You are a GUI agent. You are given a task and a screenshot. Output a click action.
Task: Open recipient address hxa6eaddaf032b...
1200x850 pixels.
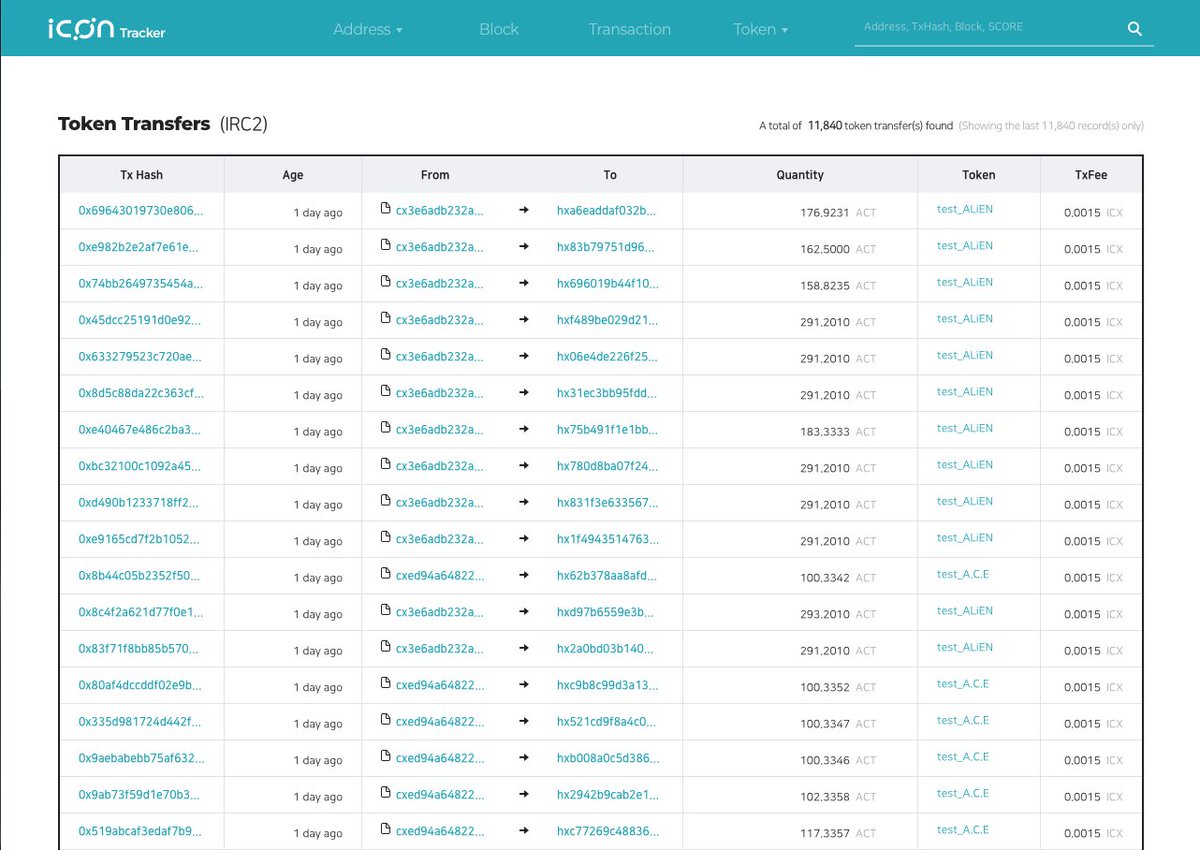pyautogui.click(x=607, y=211)
